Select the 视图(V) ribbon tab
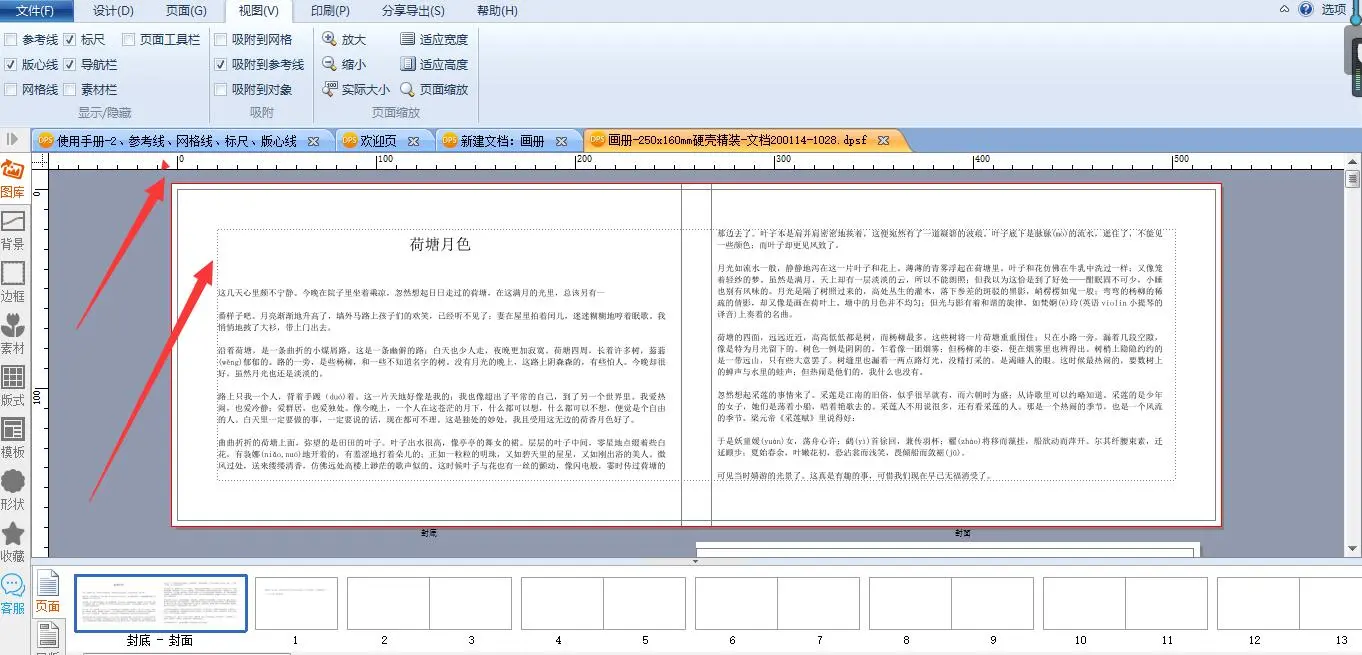1362x655 pixels. coord(259,11)
